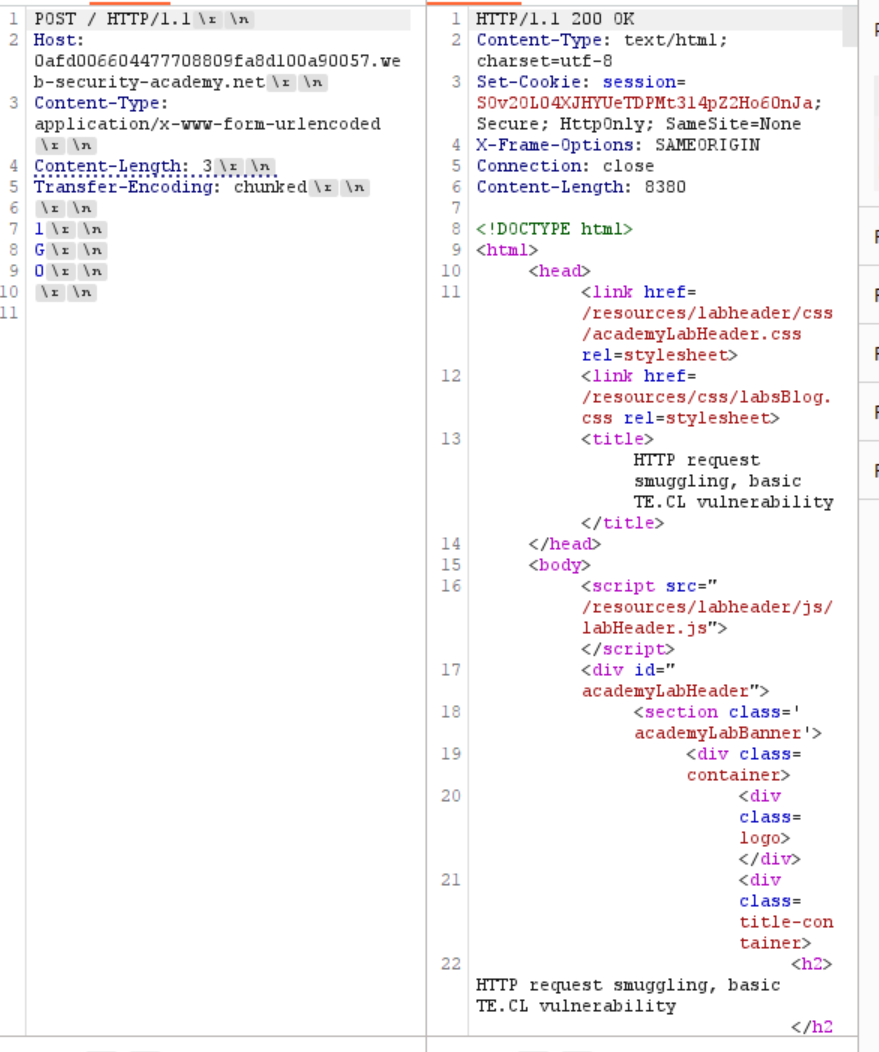This screenshot has width=879, height=1052.
Task: Click the '<script src="' tag opening
Action: coord(650,586)
